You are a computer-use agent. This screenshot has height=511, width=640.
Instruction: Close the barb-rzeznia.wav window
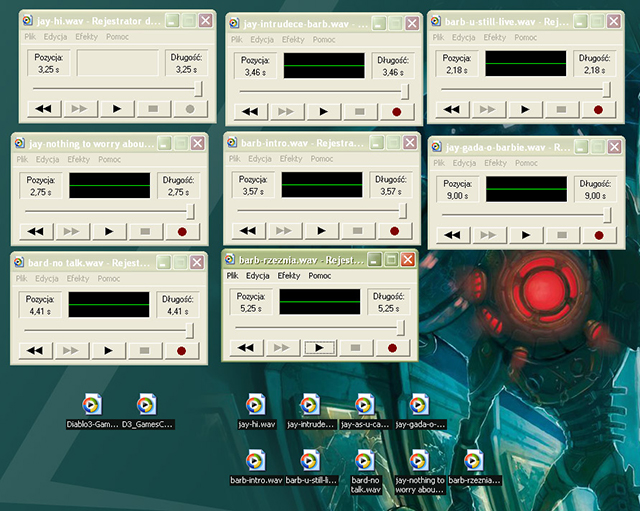click(408, 260)
